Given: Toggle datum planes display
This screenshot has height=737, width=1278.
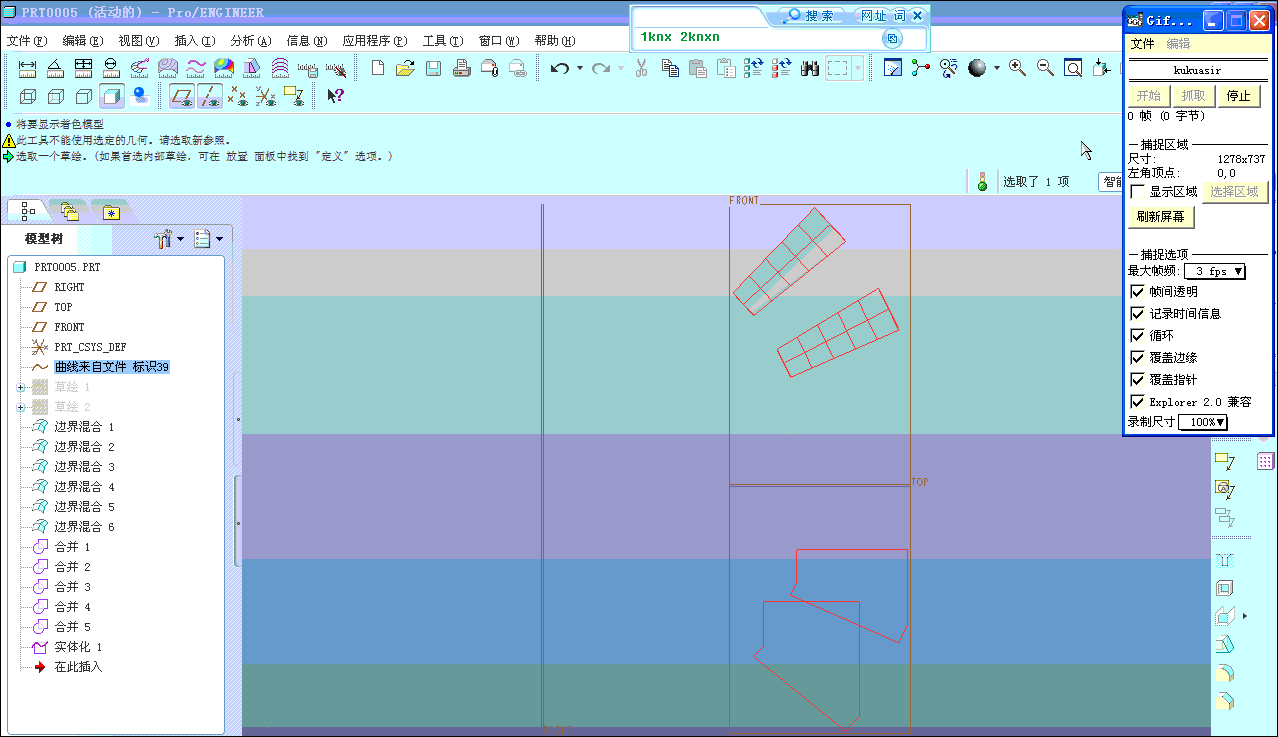Looking at the screenshot, I should tap(181, 96).
